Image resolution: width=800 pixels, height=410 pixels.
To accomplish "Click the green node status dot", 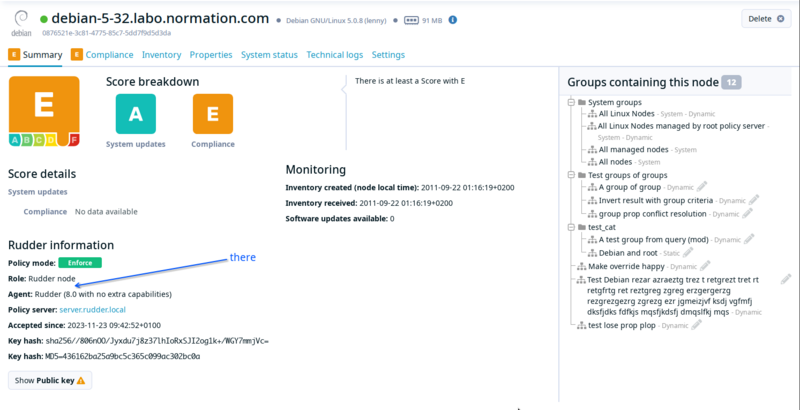I will click(x=44, y=19).
